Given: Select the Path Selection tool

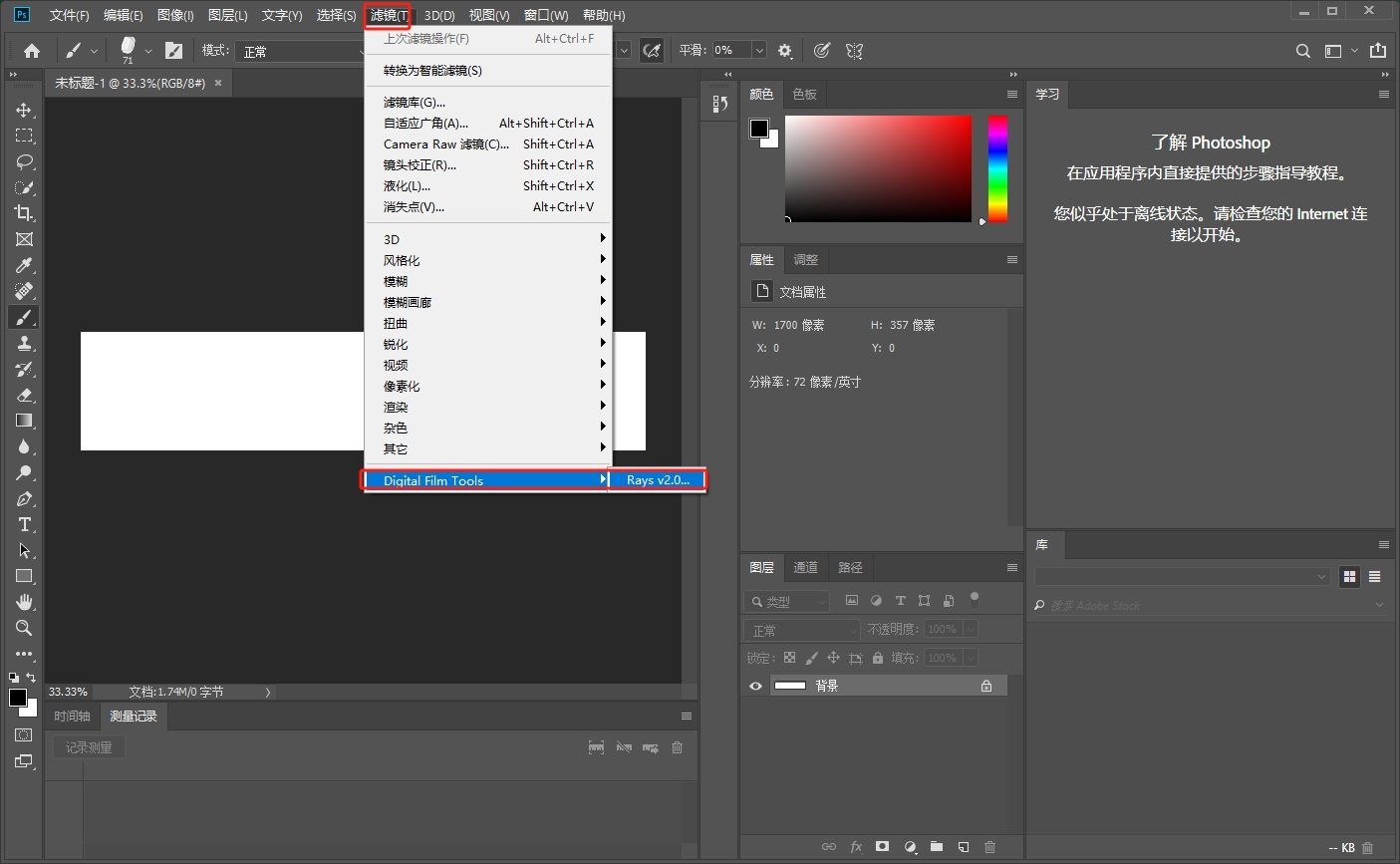Looking at the screenshot, I should [24, 550].
